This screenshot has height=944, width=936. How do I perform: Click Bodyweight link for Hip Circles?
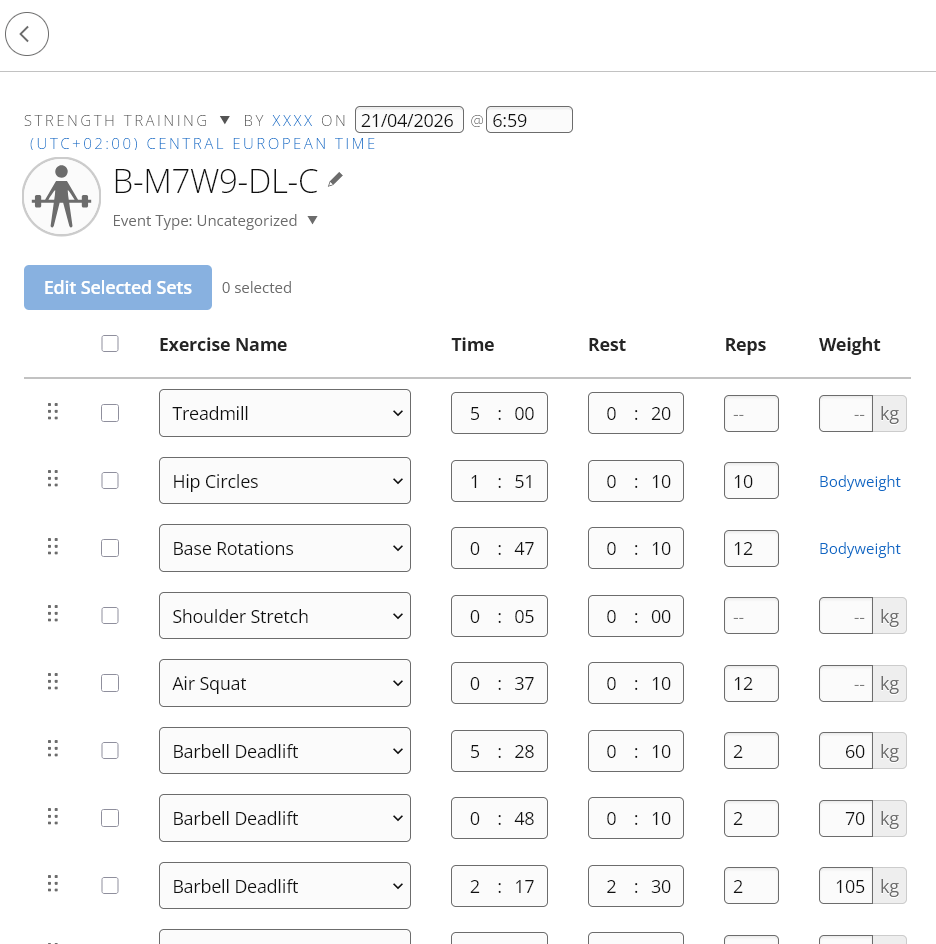[x=860, y=482]
